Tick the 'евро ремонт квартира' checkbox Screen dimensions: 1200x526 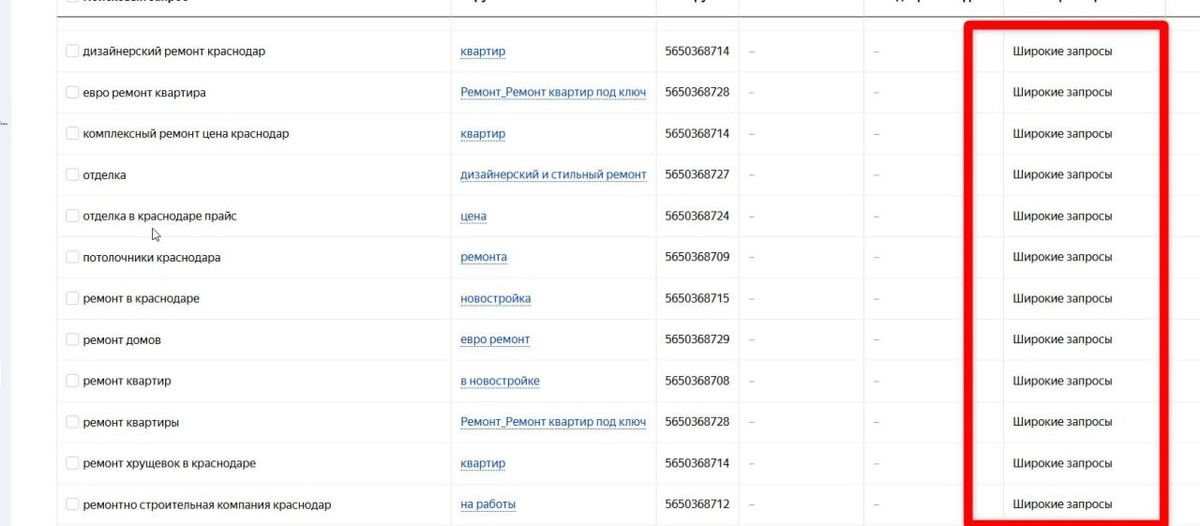(72, 92)
